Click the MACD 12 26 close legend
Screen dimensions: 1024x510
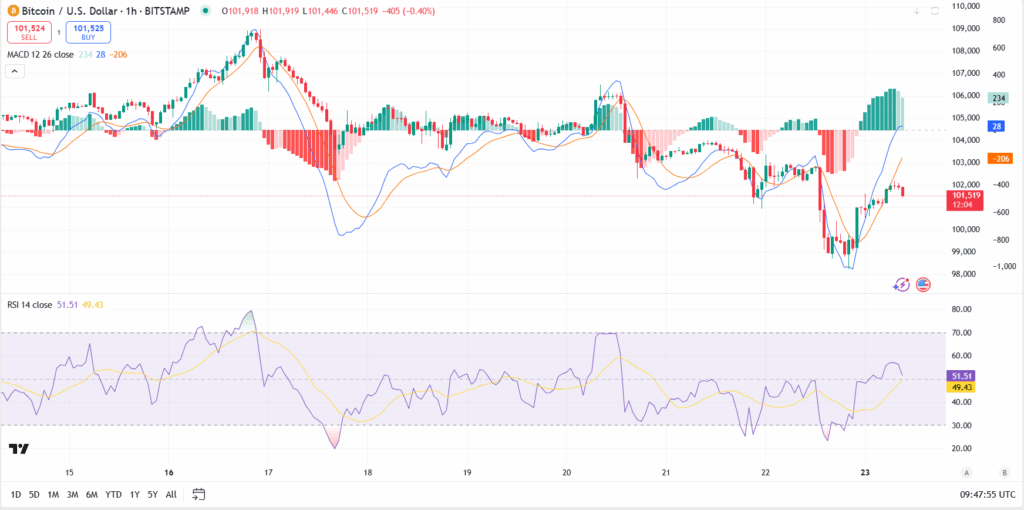tap(40, 55)
